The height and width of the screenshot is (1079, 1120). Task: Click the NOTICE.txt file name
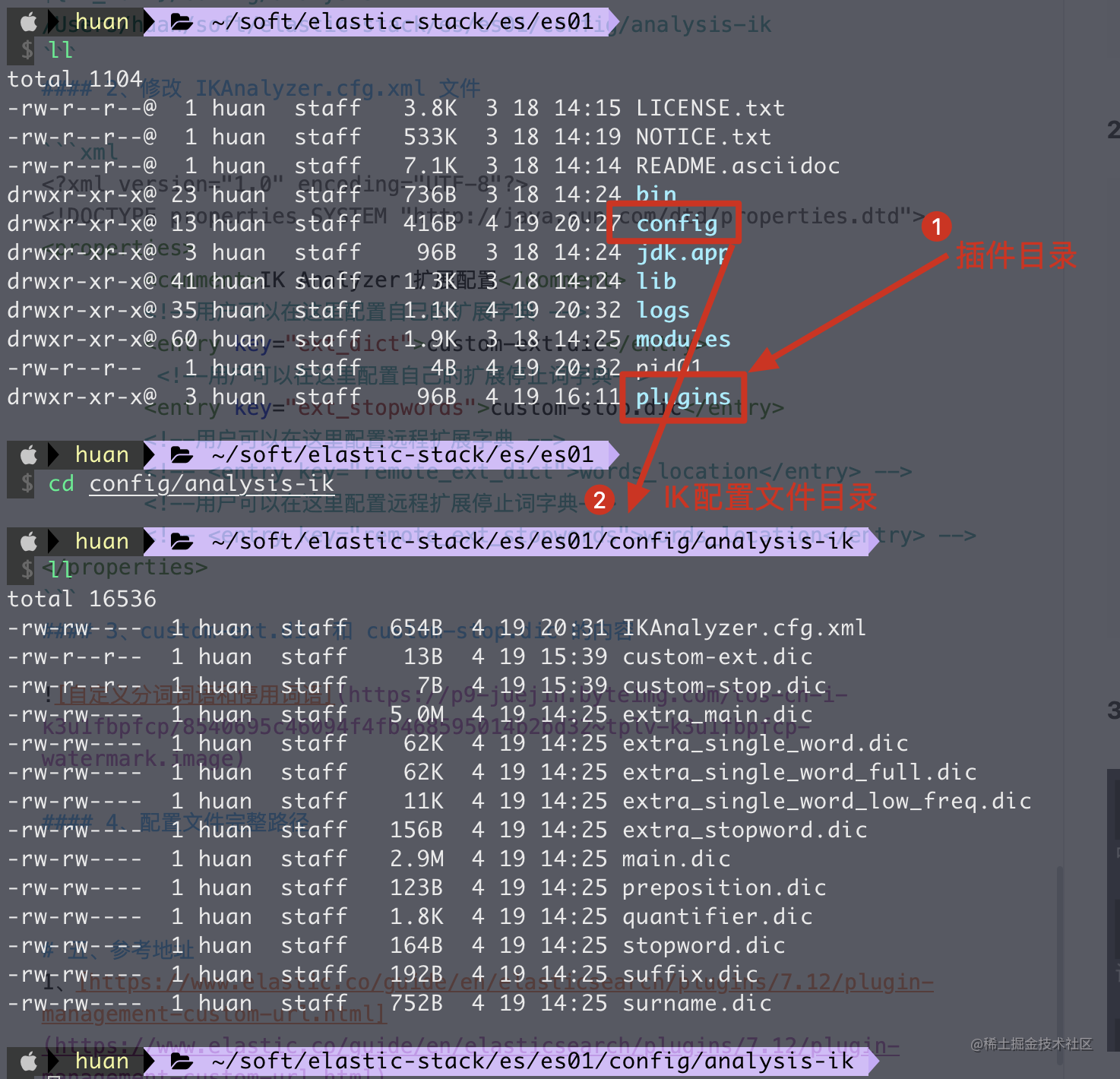pyautogui.click(x=704, y=137)
